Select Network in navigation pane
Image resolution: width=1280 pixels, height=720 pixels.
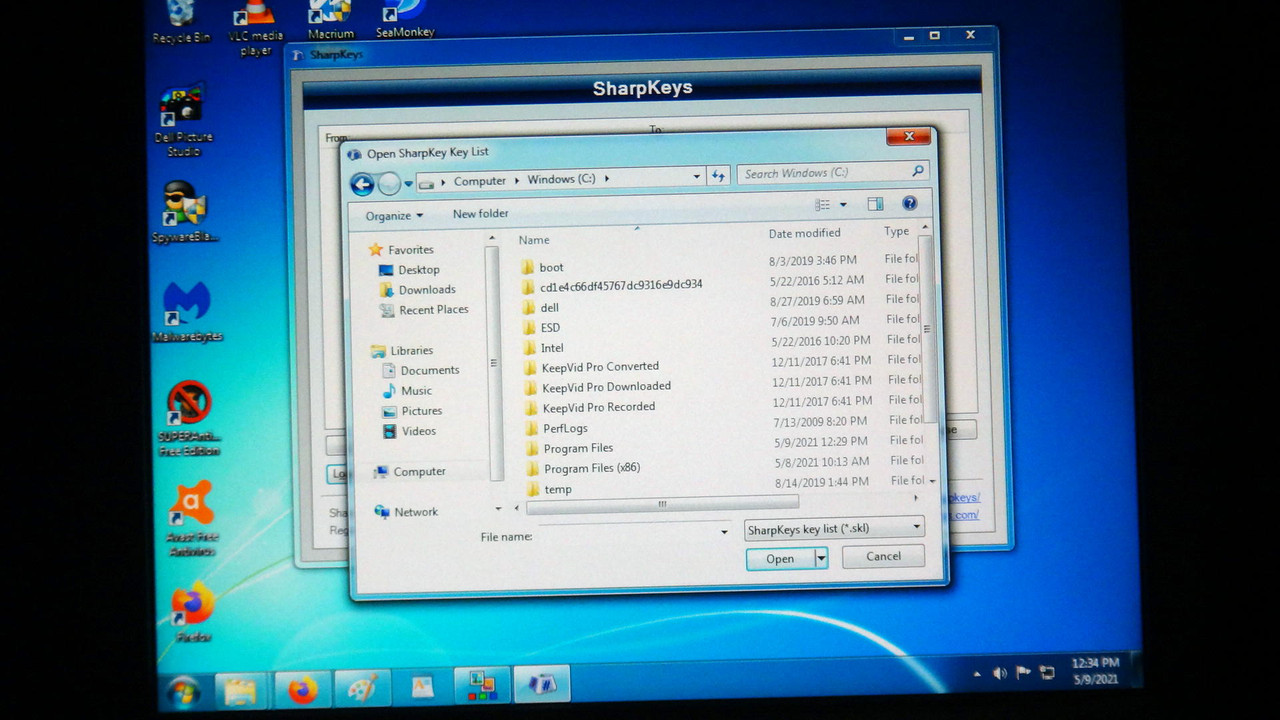coord(407,512)
